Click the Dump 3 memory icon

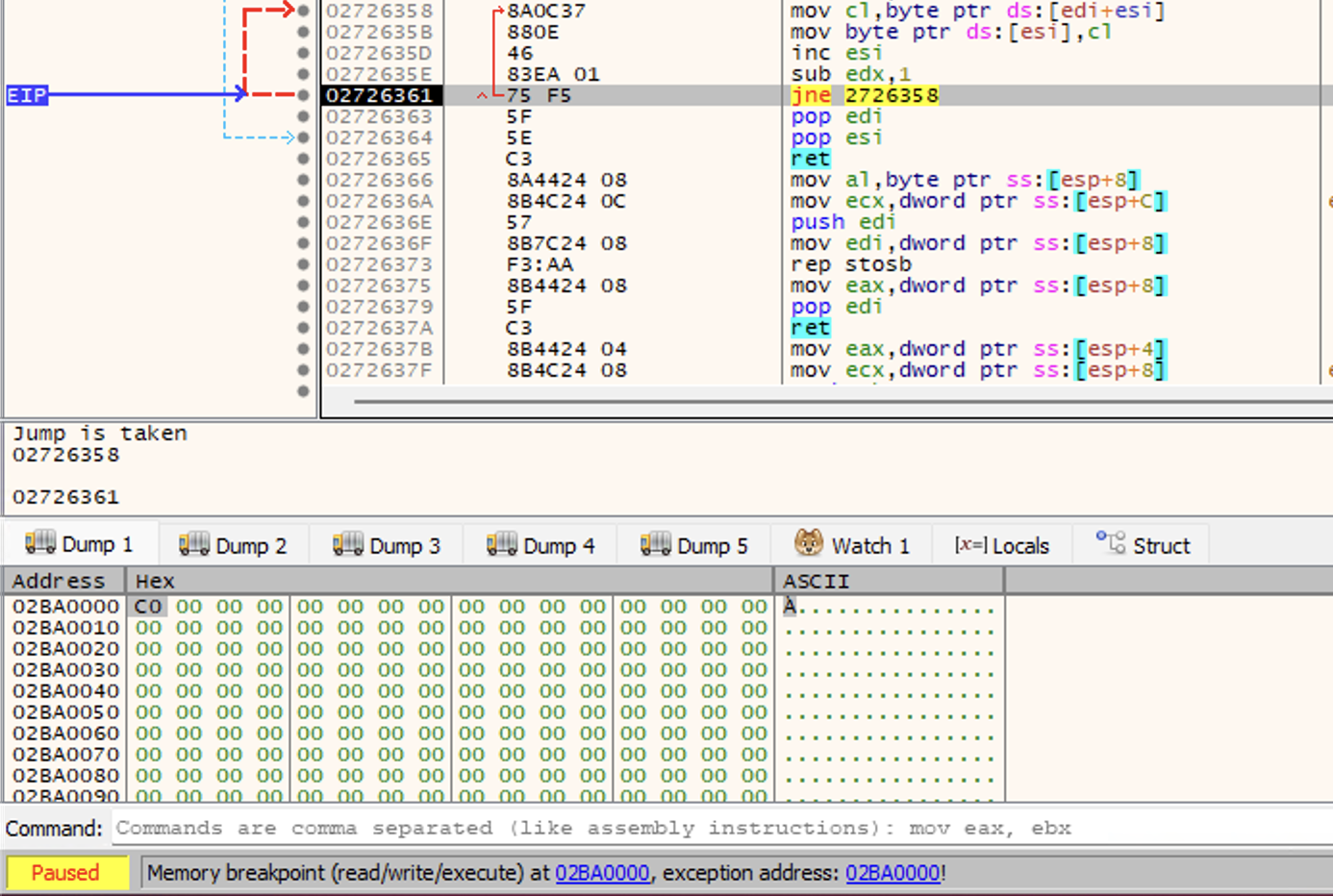coord(347,543)
